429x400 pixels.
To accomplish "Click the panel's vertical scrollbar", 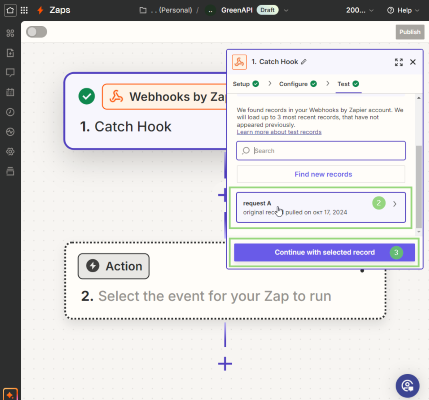I will [x=419, y=187].
